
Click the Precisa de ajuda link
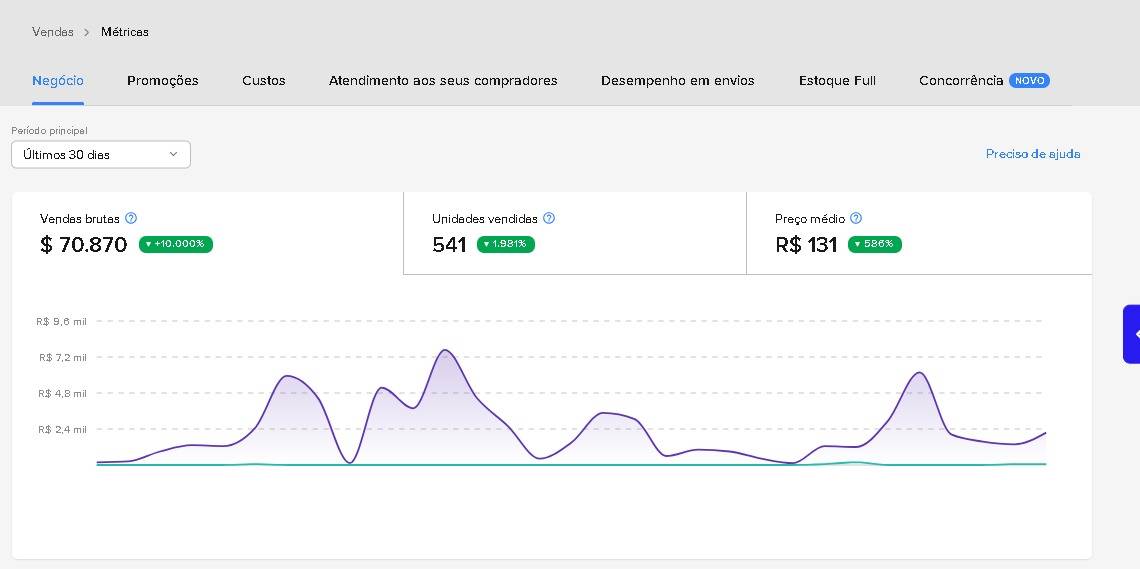pyautogui.click(x=1033, y=154)
